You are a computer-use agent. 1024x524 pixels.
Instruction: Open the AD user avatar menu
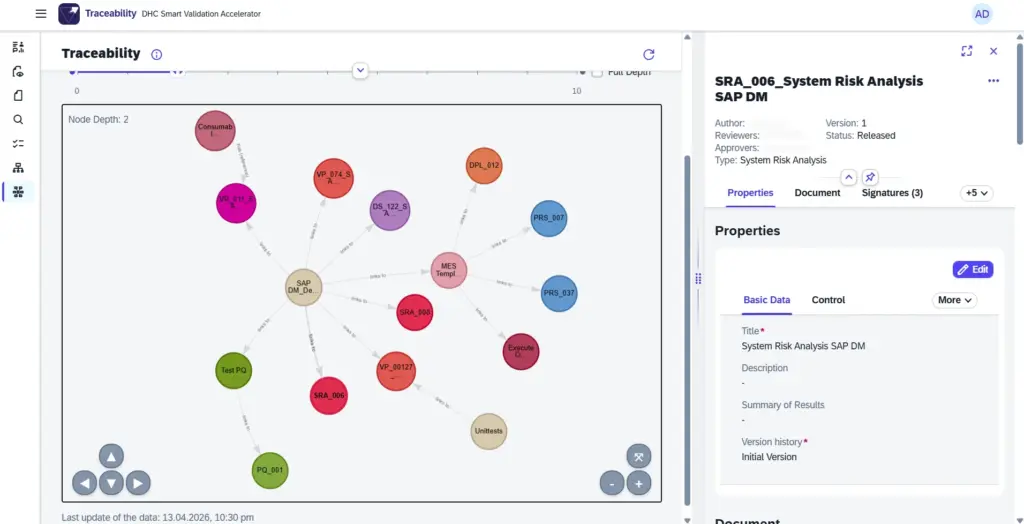[x=982, y=14]
